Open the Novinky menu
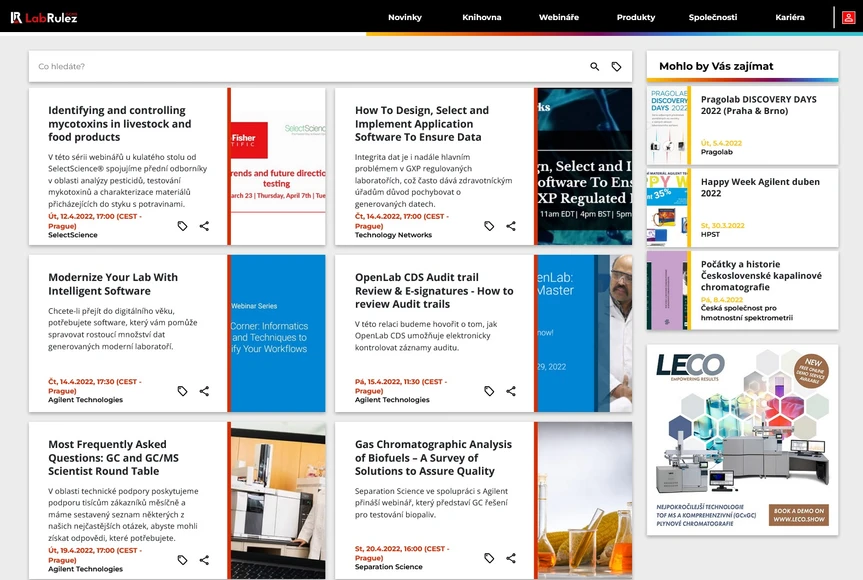This screenshot has width=863, height=580. click(x=405, y=17)
